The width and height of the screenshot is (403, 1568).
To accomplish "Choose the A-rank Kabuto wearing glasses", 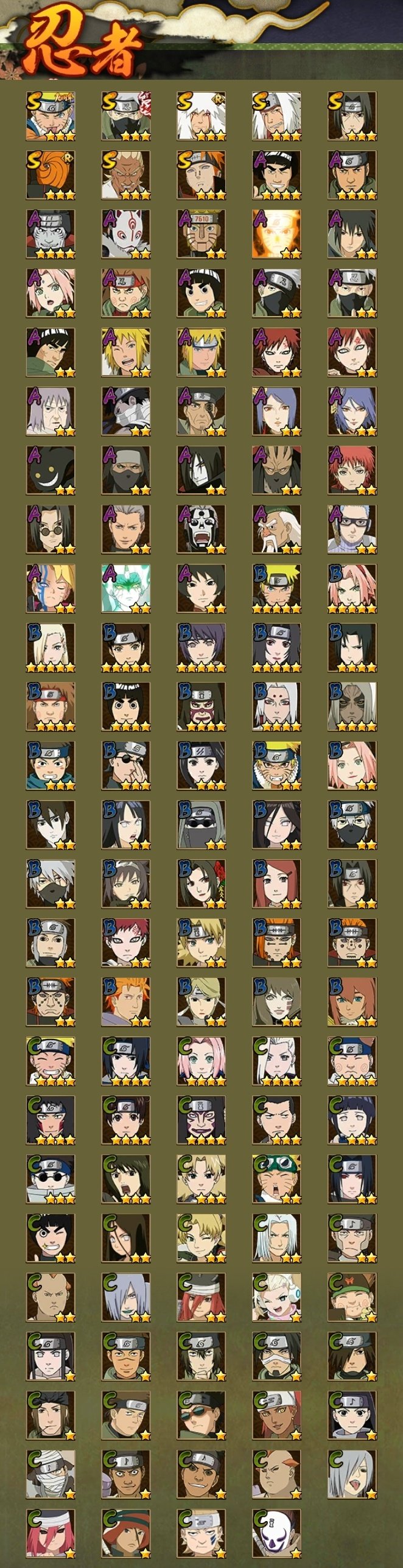I will pyautogui.click(x=352, y=530).
